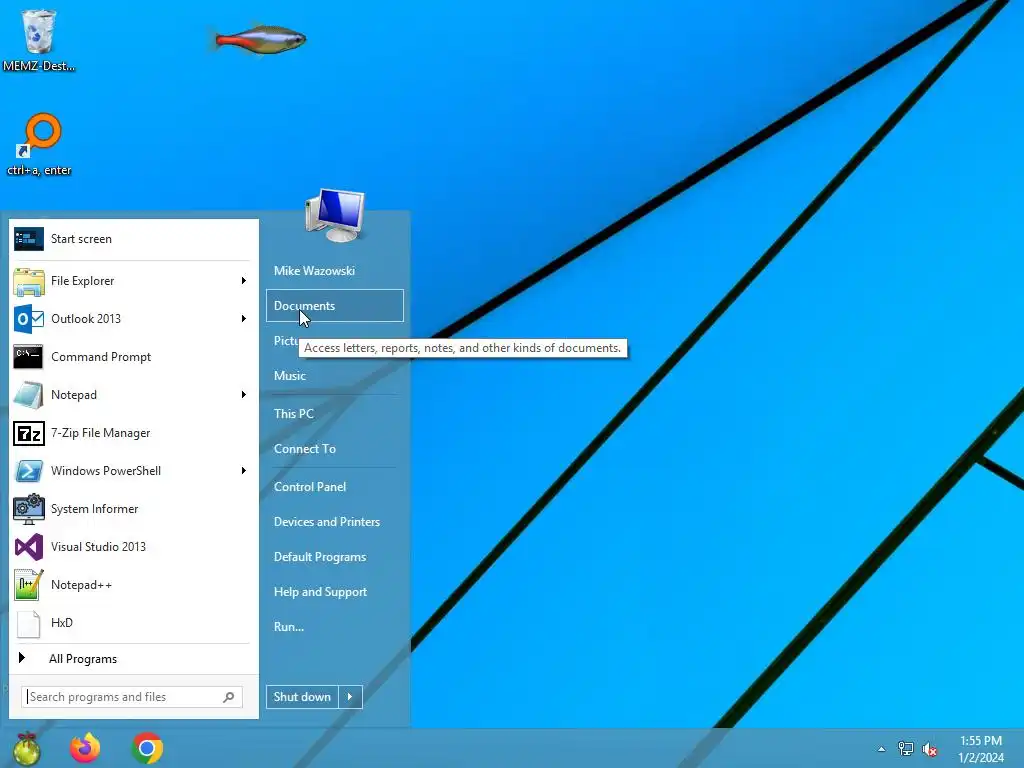The width and height of the screenshot is (1024, 768).
Task: Click the network tray icon
Action: pos(906,749)
